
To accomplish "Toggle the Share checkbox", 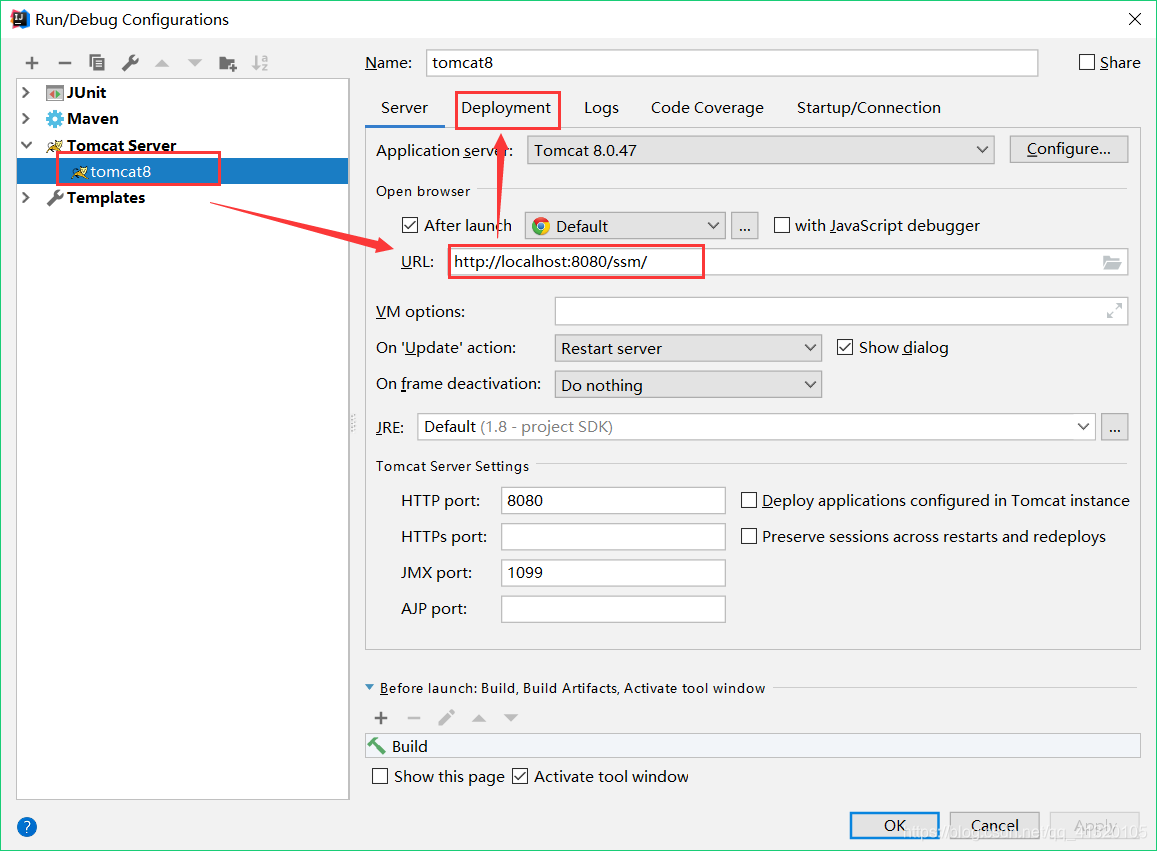I will point(1087,63).
